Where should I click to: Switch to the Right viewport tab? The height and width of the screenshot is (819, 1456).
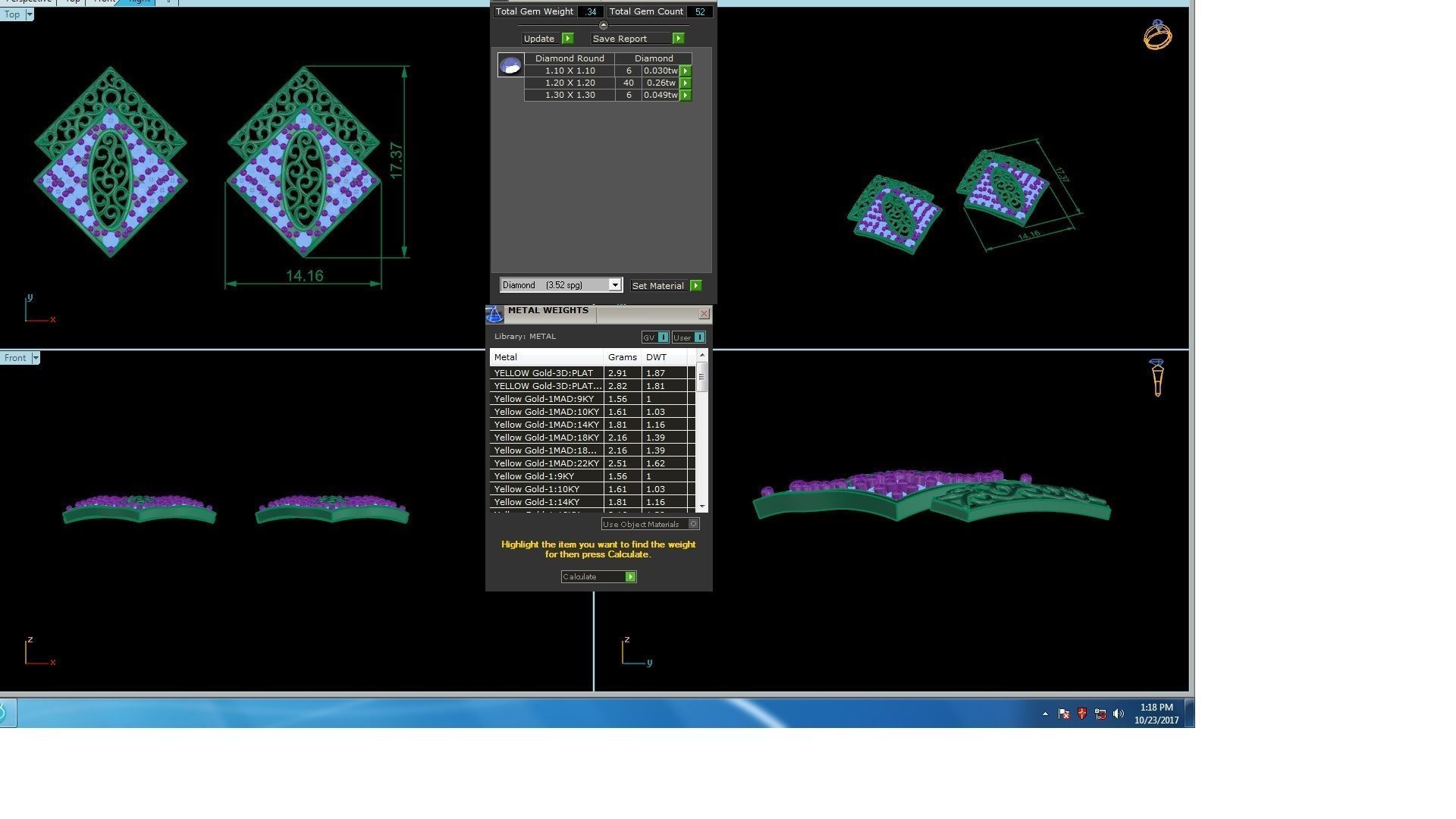coord(140,2)
